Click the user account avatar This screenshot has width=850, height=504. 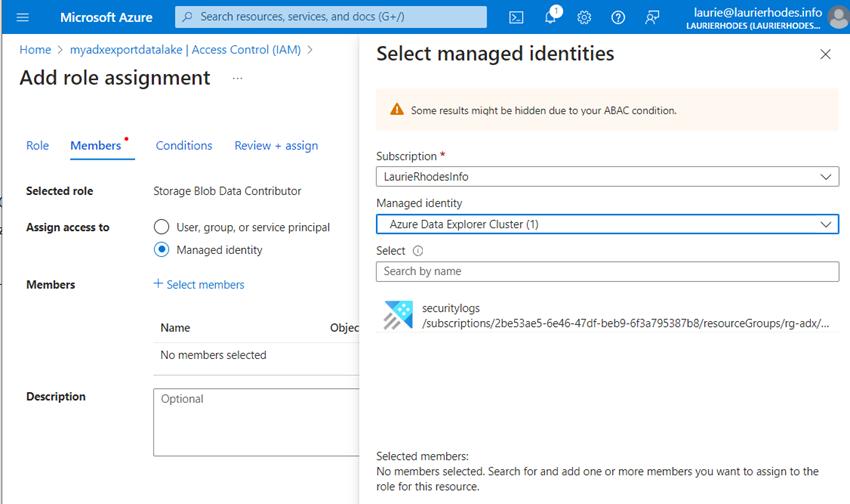(839, 17)
